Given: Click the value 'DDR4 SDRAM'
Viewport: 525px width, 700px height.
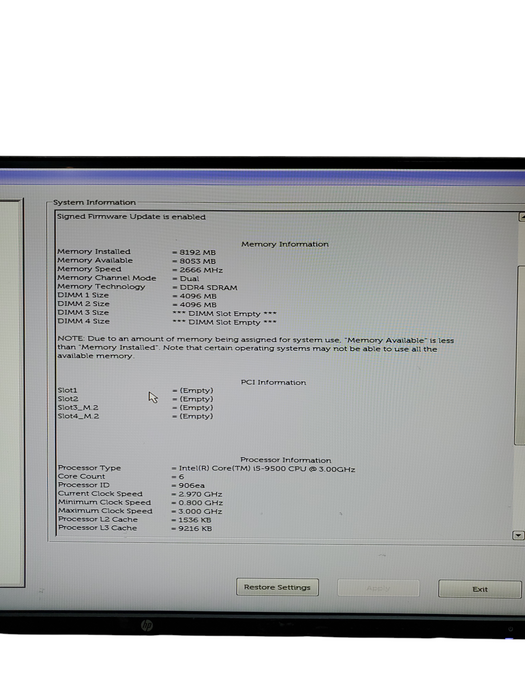Looking at the screenshot, I should [208, 288].
